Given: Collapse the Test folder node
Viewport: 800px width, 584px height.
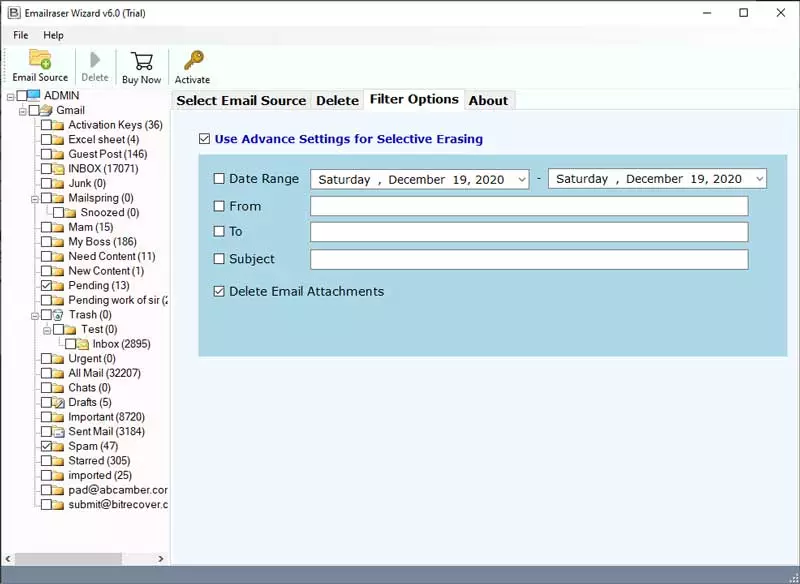Looking at the screenshot, I should point(47,331).
